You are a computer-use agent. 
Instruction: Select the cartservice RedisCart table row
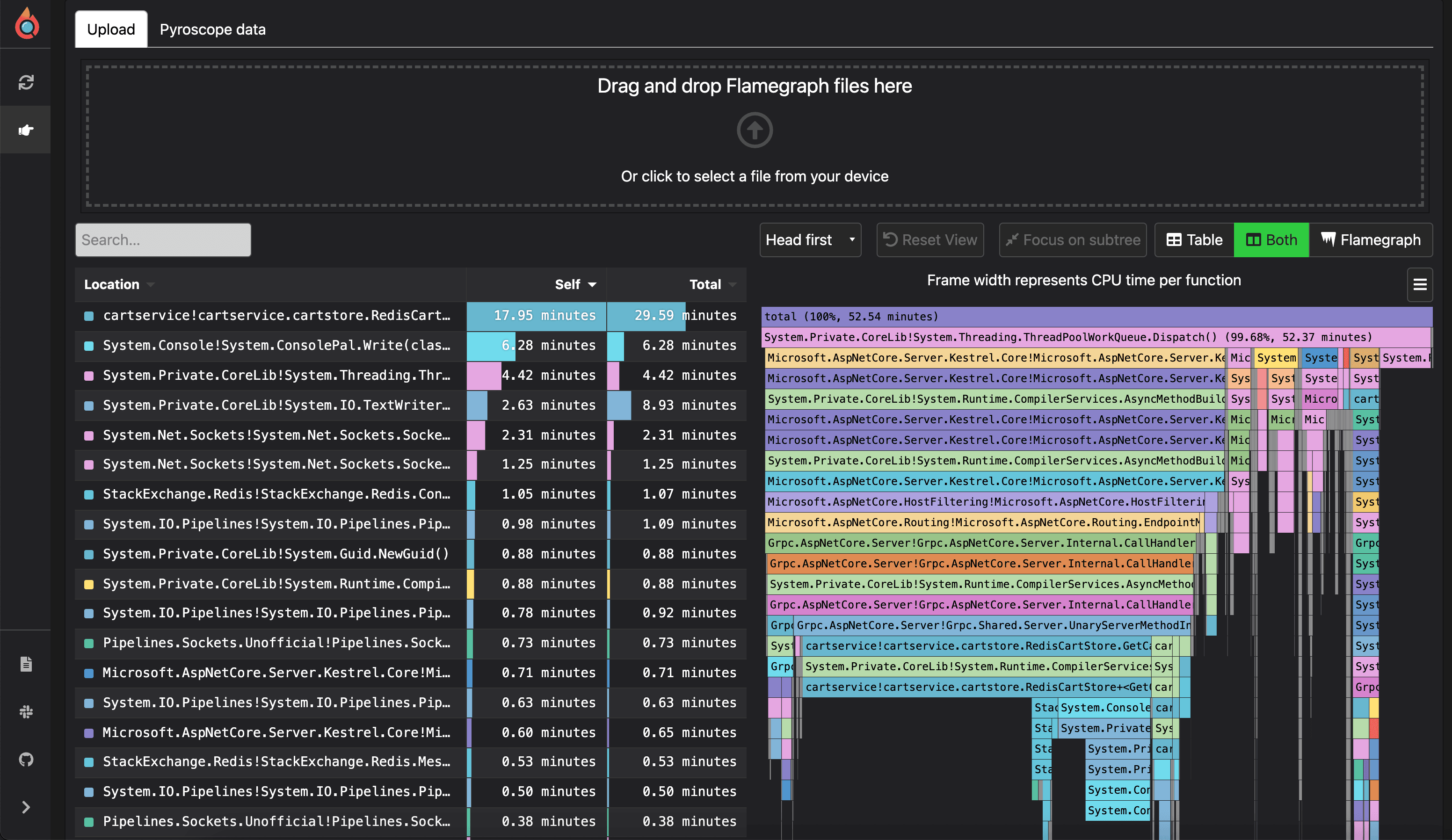[x=411, y=316]
